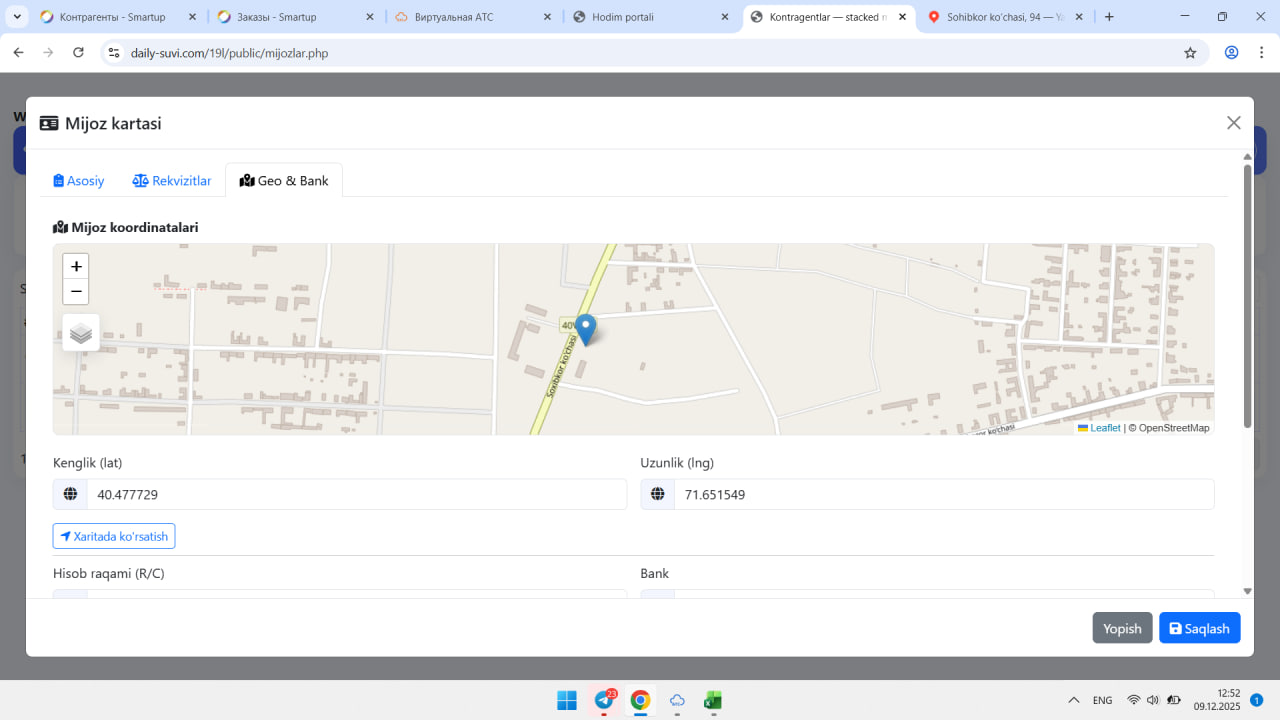This screenshot has width=1280, height=720.
Task: Open the map layers control
Action: (81, 333)
